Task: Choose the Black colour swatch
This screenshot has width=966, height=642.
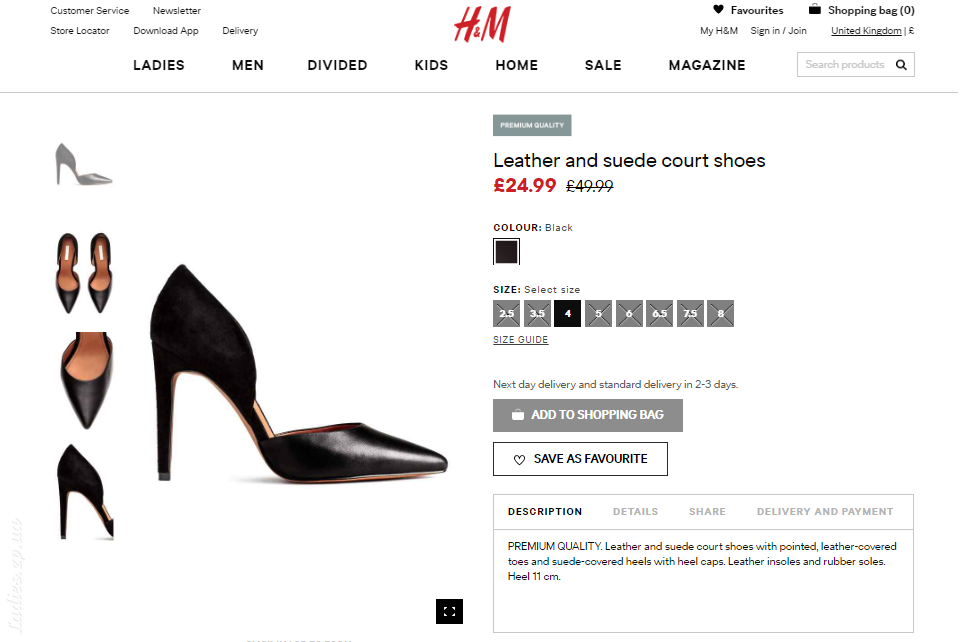Action: 506,251
